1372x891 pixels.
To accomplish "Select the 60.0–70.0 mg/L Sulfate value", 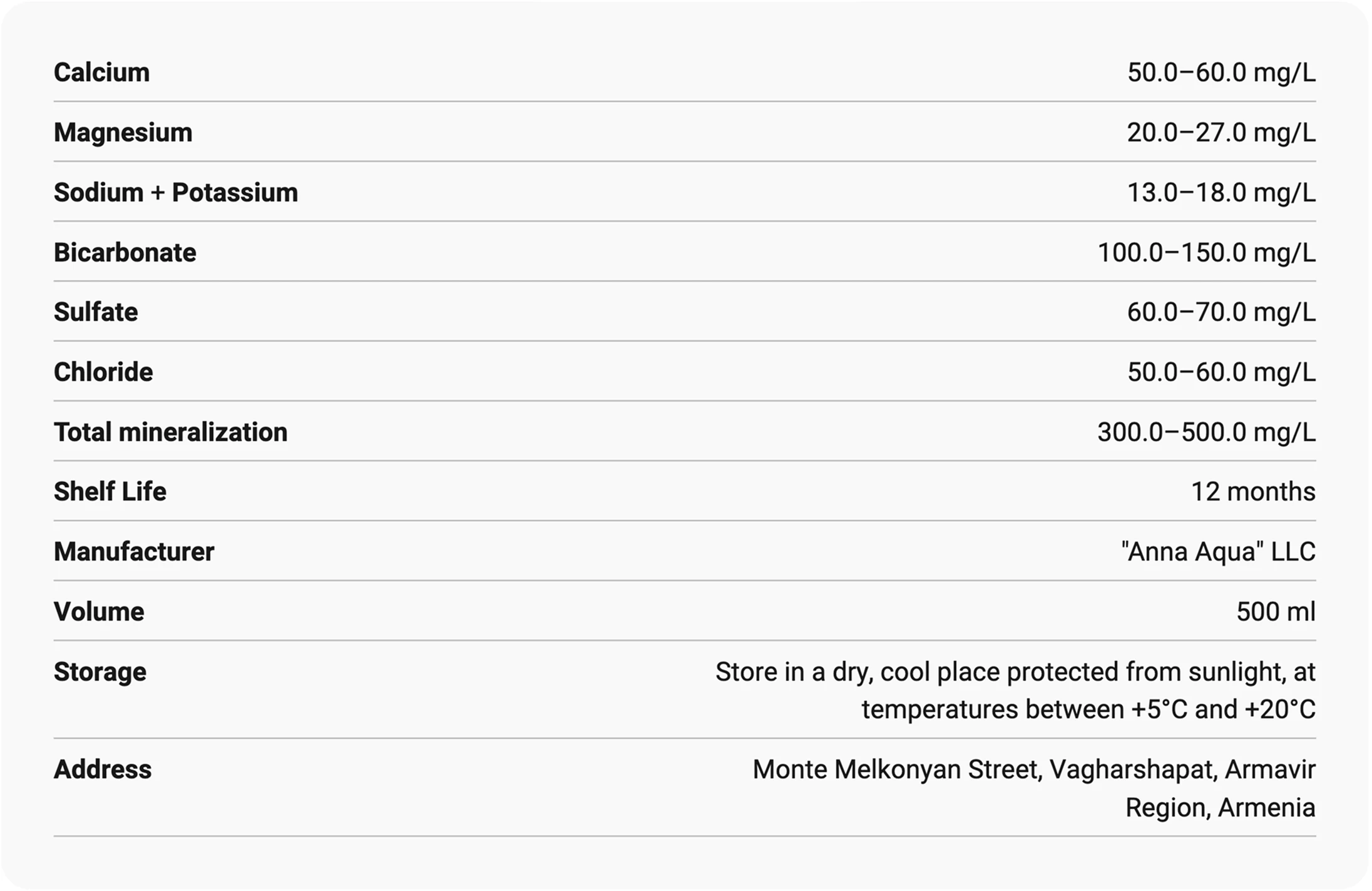I will click(1221, 312).
